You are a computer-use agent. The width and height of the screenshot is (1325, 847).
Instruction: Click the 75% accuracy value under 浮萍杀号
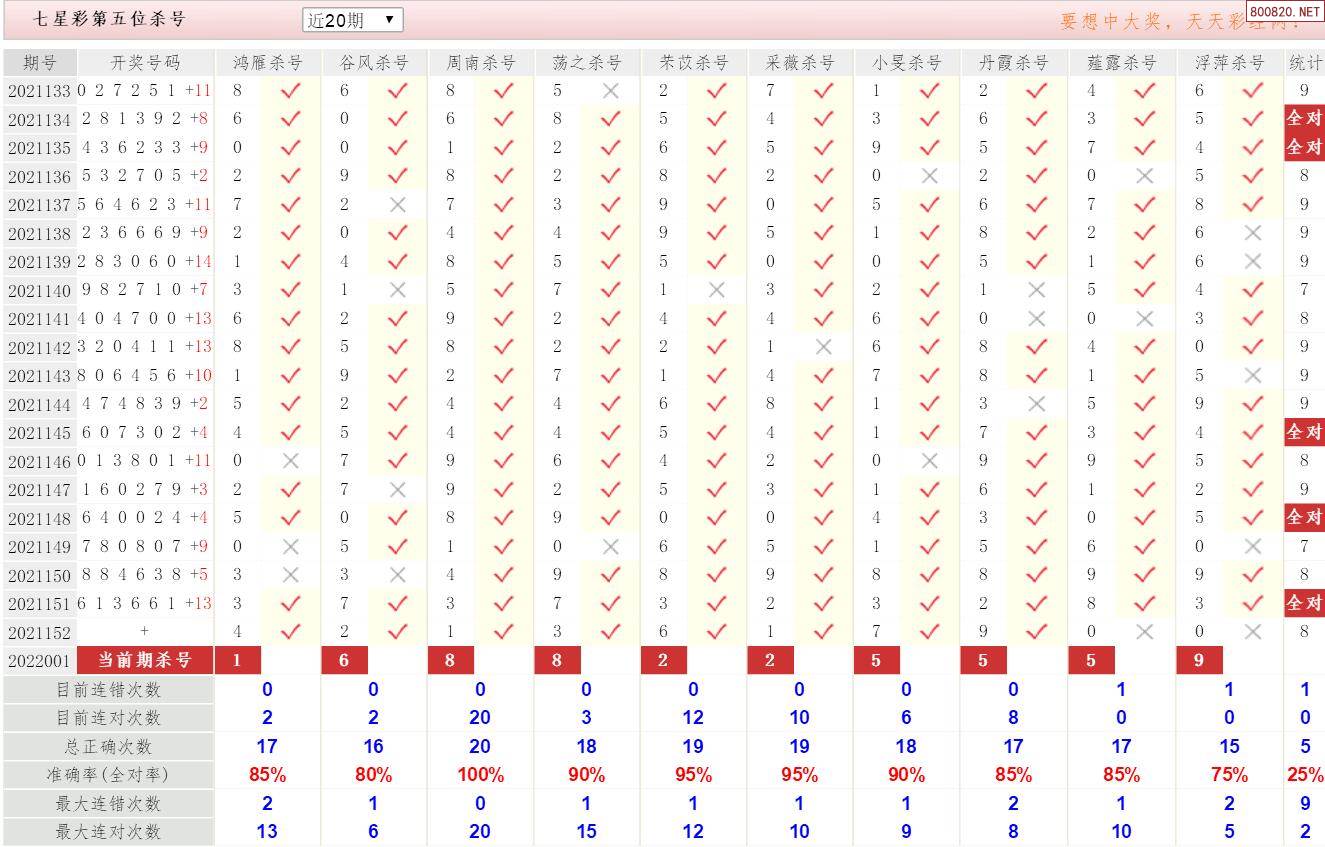1229,775
